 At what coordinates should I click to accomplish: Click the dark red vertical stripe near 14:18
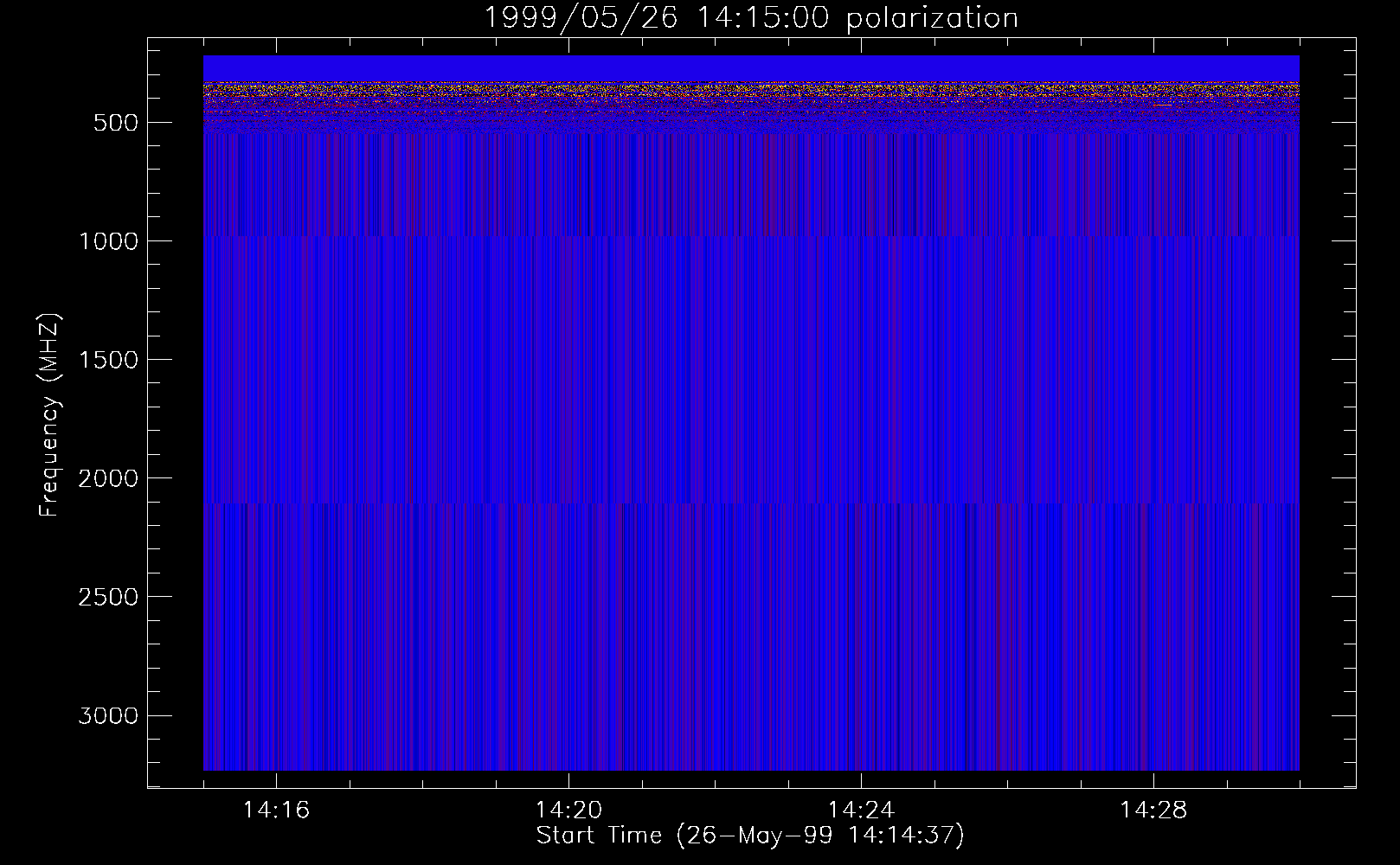tap(411, 372)
